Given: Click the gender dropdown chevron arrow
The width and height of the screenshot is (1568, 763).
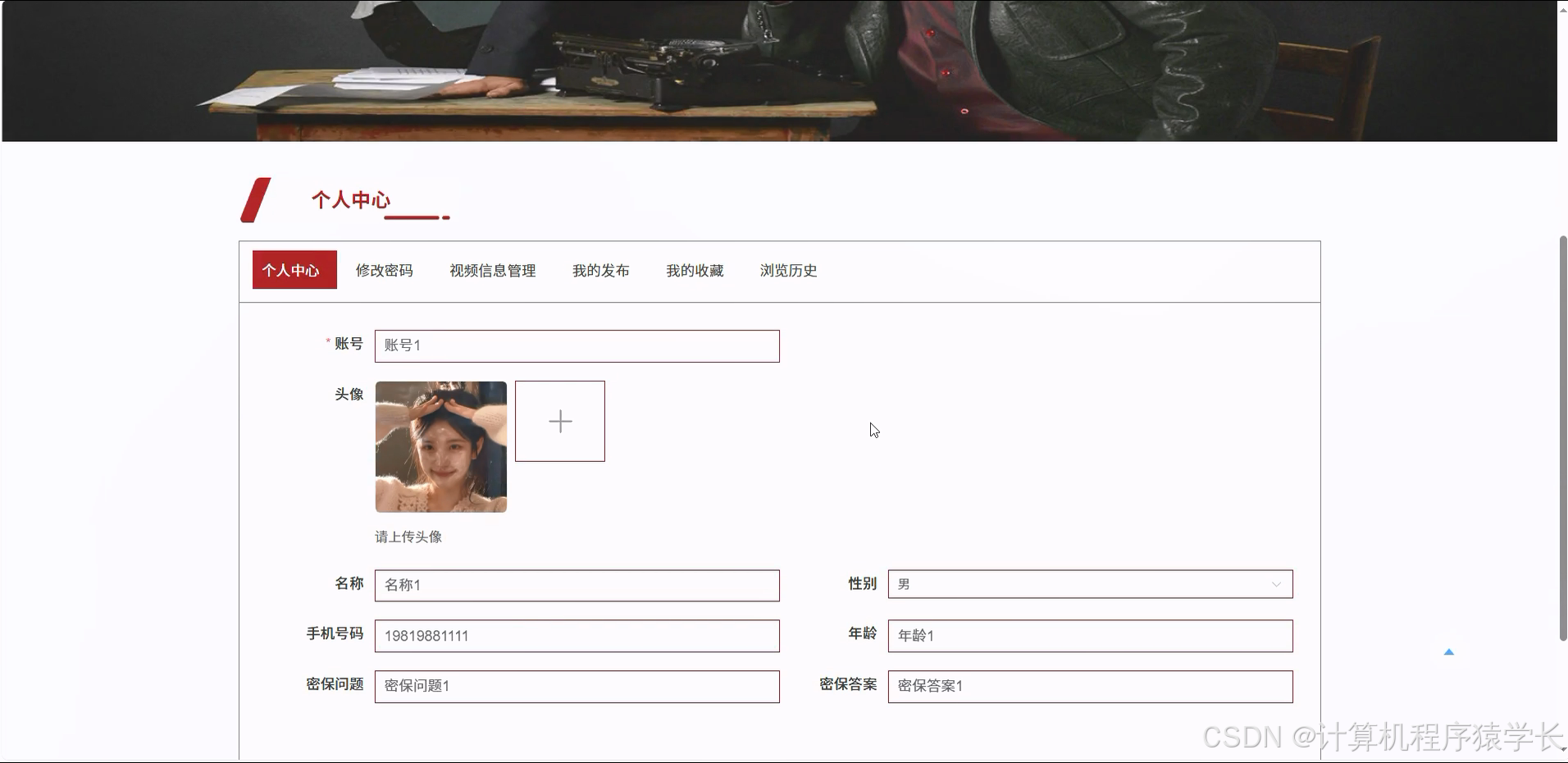Looking at the screenshot, I should coord(1276,584).
